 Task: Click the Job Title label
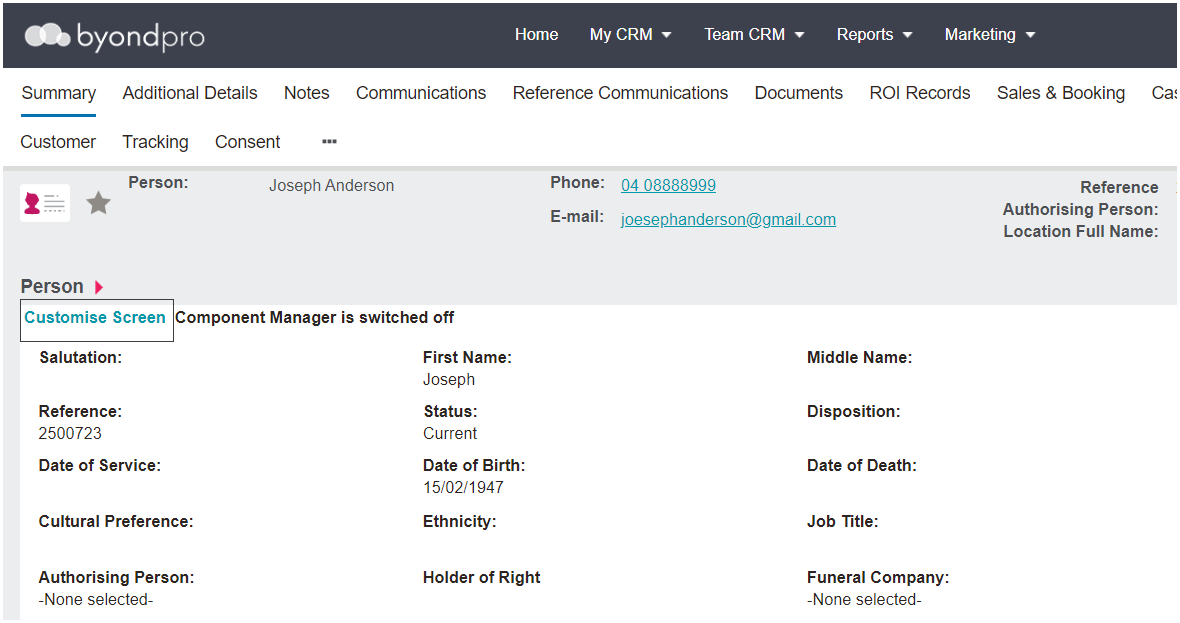pos(843,521)
